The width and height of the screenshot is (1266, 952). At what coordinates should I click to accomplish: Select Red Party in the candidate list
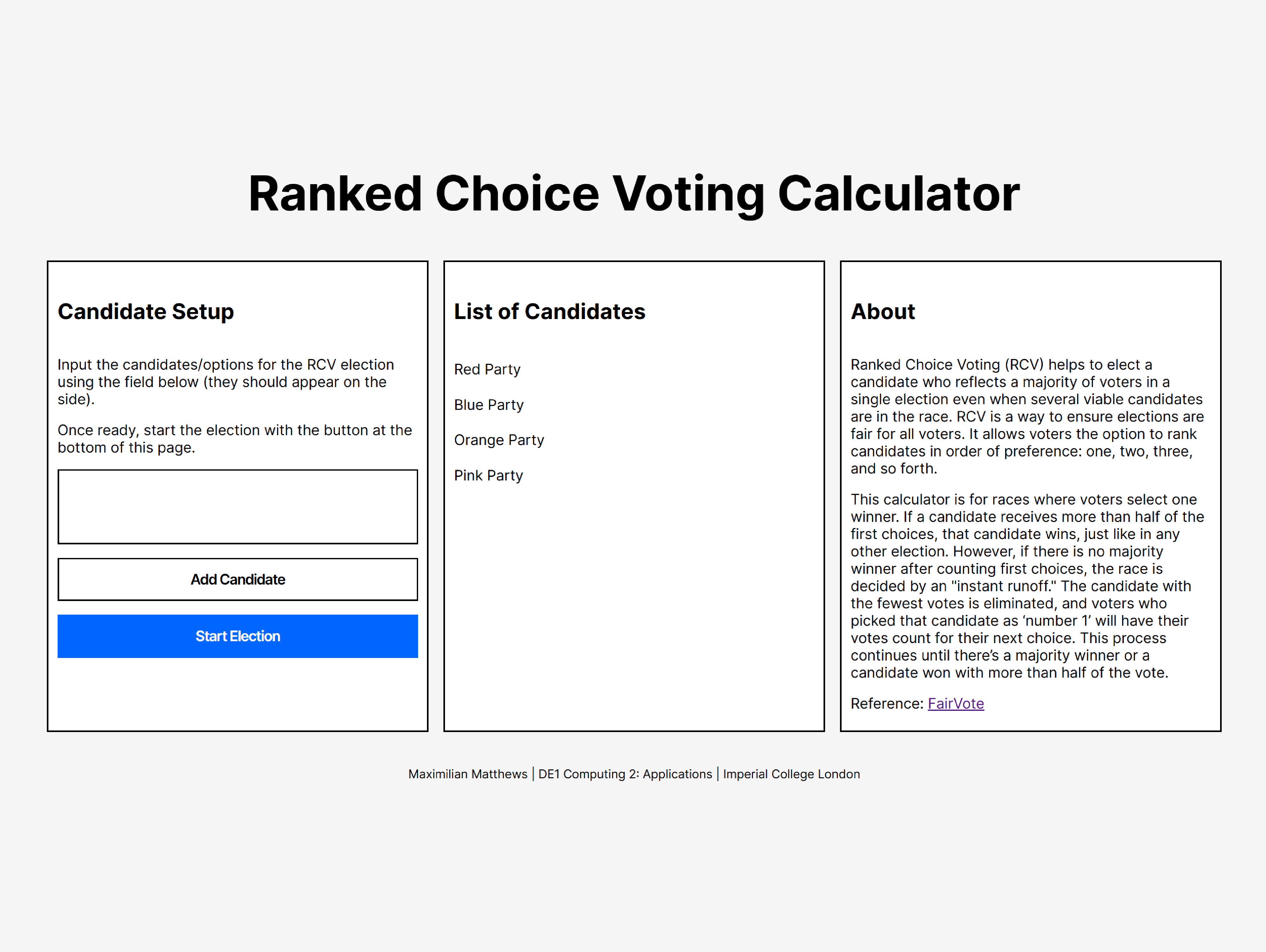click(x=487, y=369)
